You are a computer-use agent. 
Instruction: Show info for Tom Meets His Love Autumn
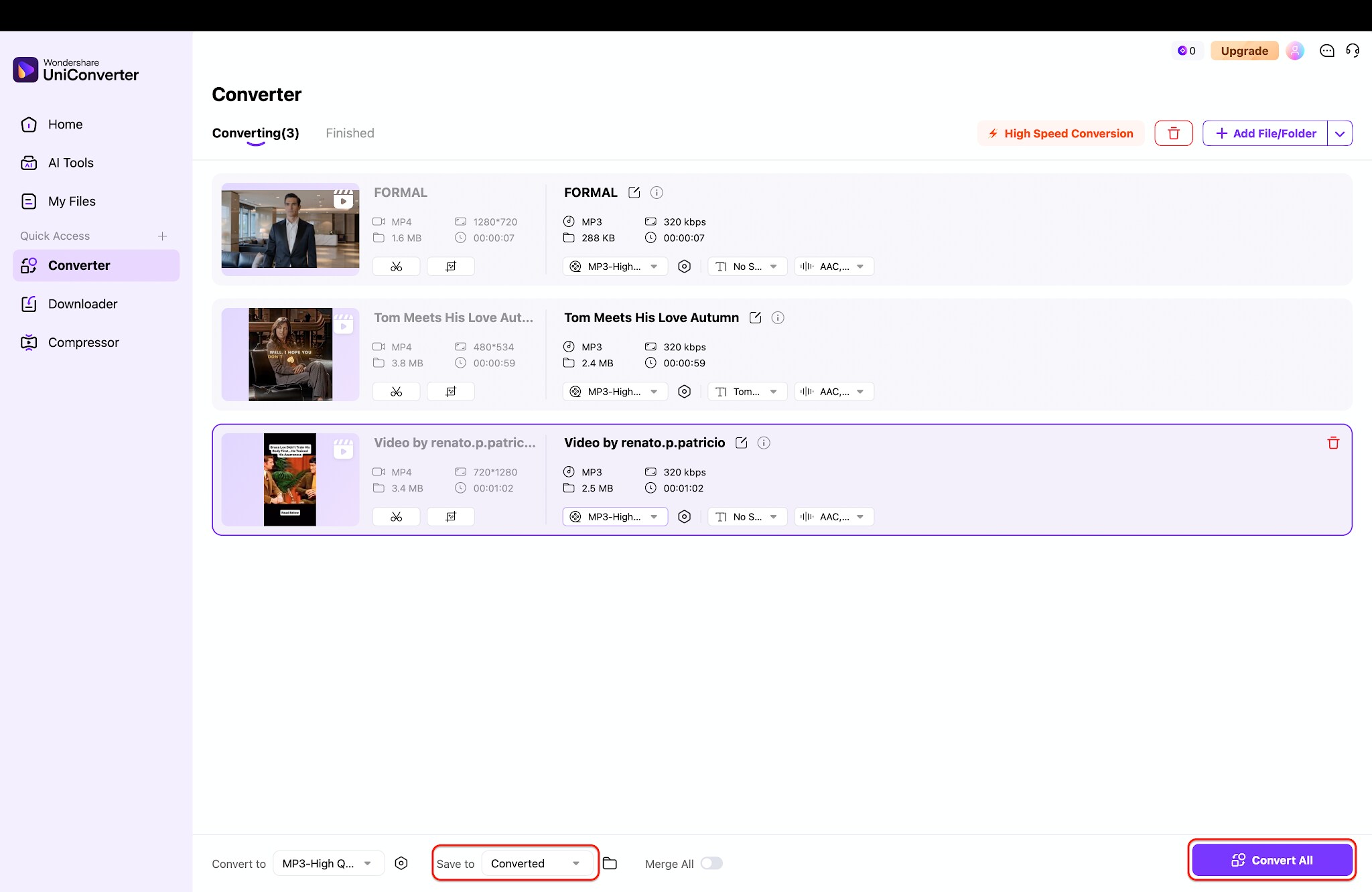click(x=778, y=318)
